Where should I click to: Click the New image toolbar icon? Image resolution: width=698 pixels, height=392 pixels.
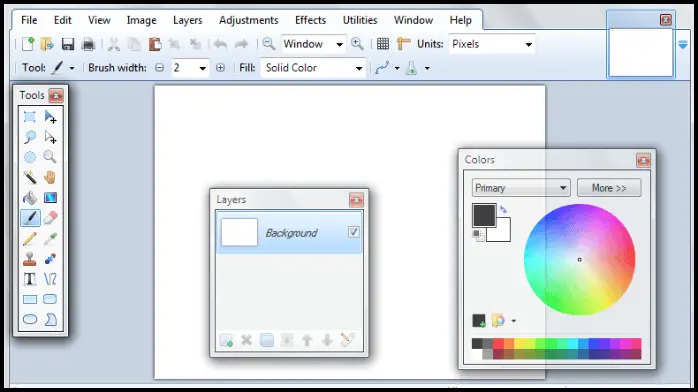coord(28,44)
